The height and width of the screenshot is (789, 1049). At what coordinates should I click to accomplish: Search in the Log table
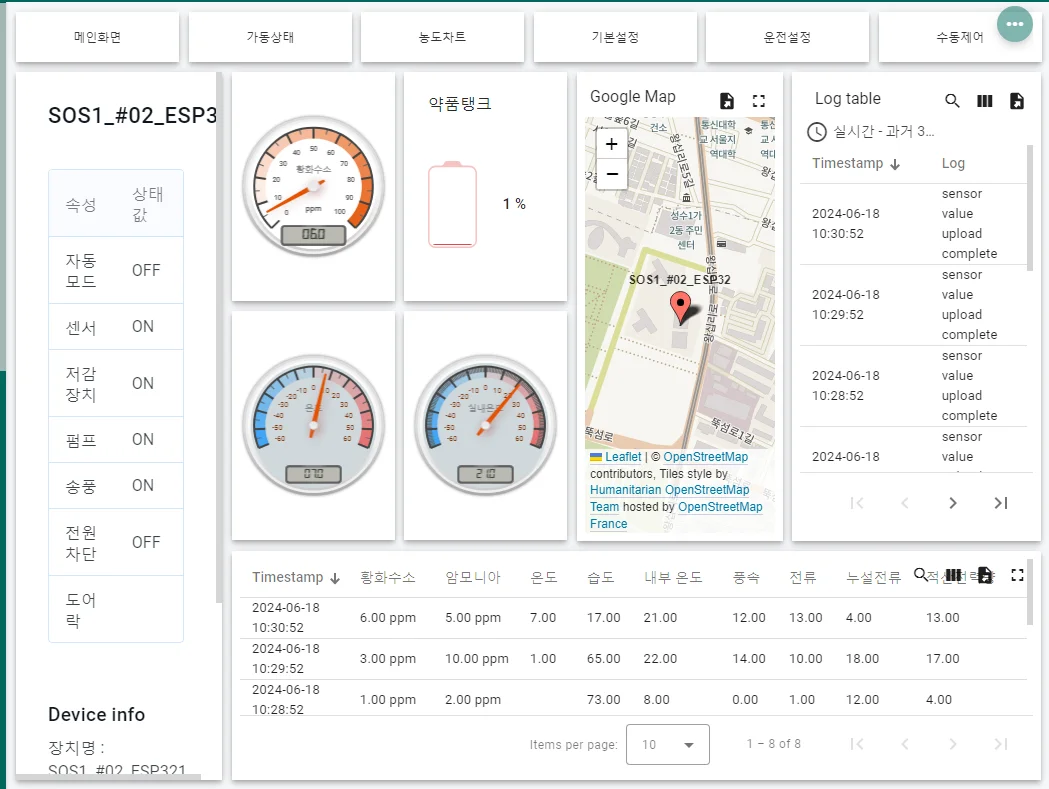(x=952, y=101)
